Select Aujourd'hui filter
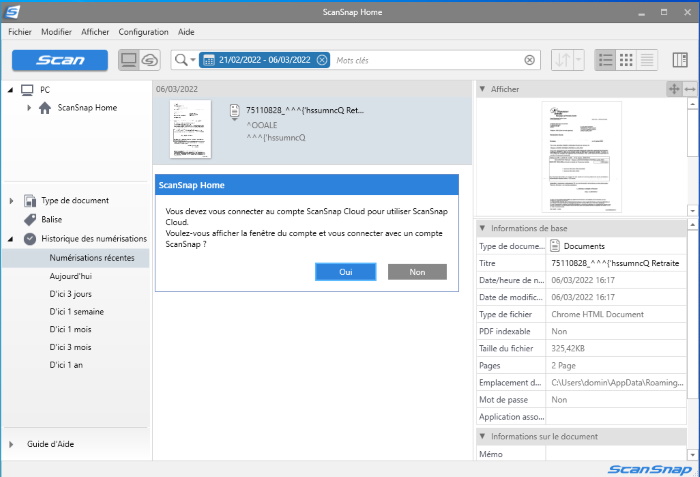The height and width of the screenshot is (477, 700). 71,276
